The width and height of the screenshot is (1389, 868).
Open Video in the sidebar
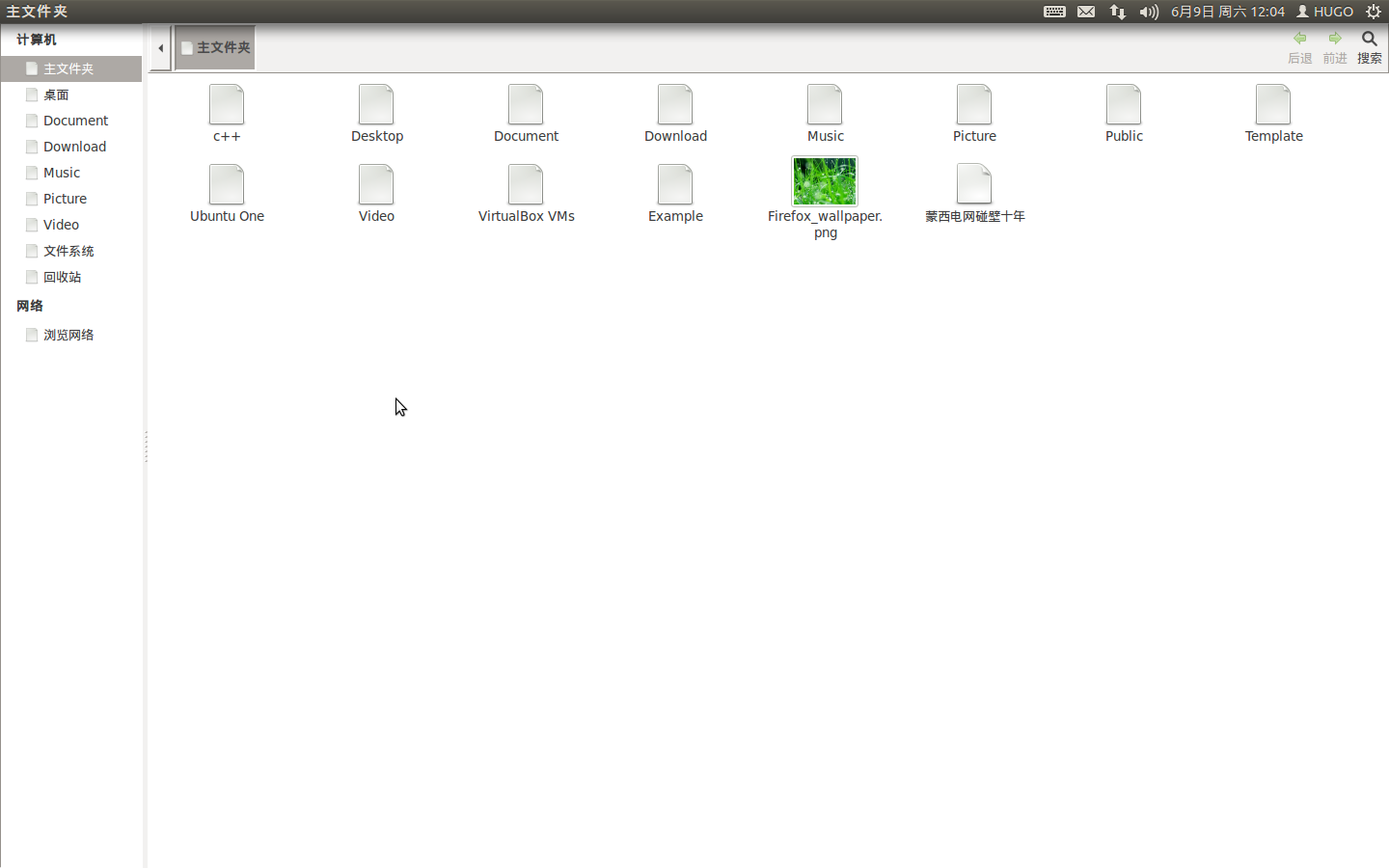click(71, 225)
